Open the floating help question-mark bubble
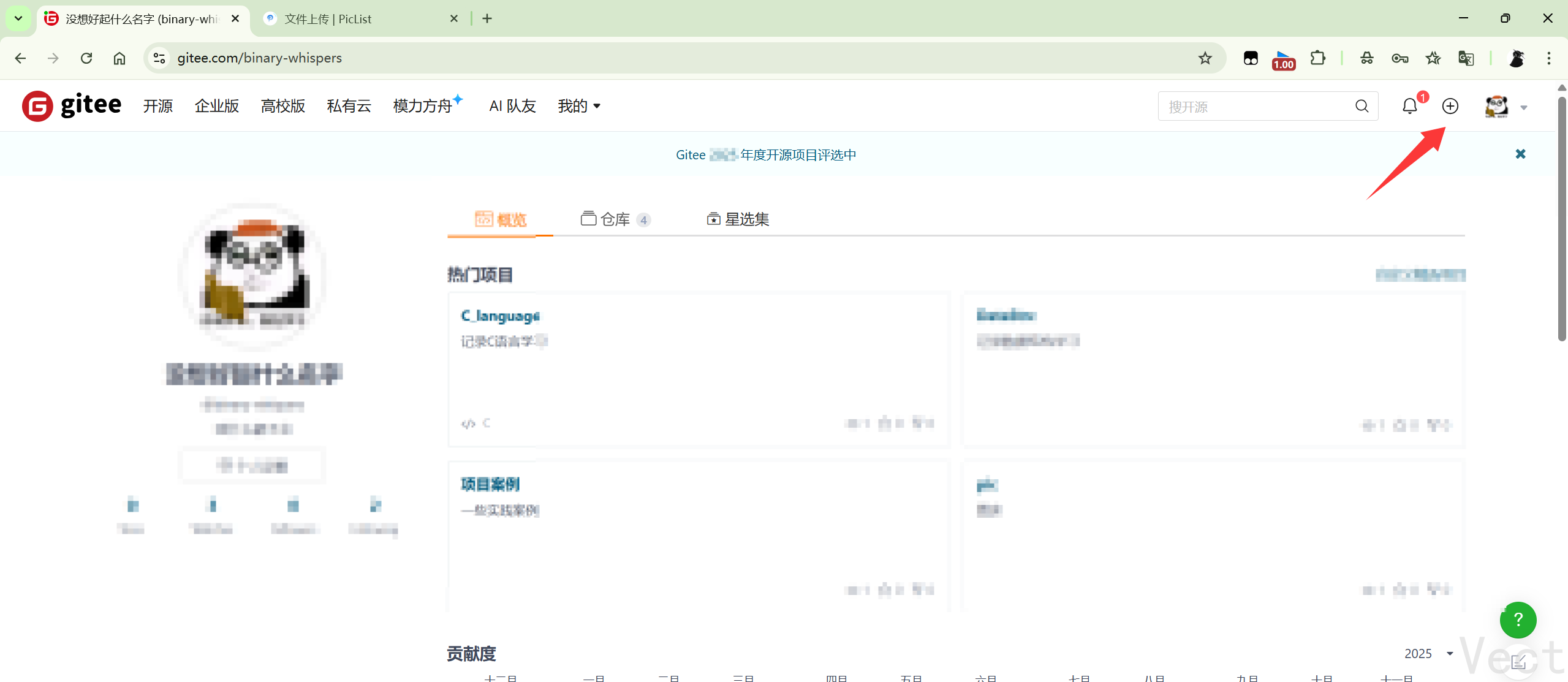This screenshot has width=1568, height=682. pyautogui.click(x=1518, y=619)
